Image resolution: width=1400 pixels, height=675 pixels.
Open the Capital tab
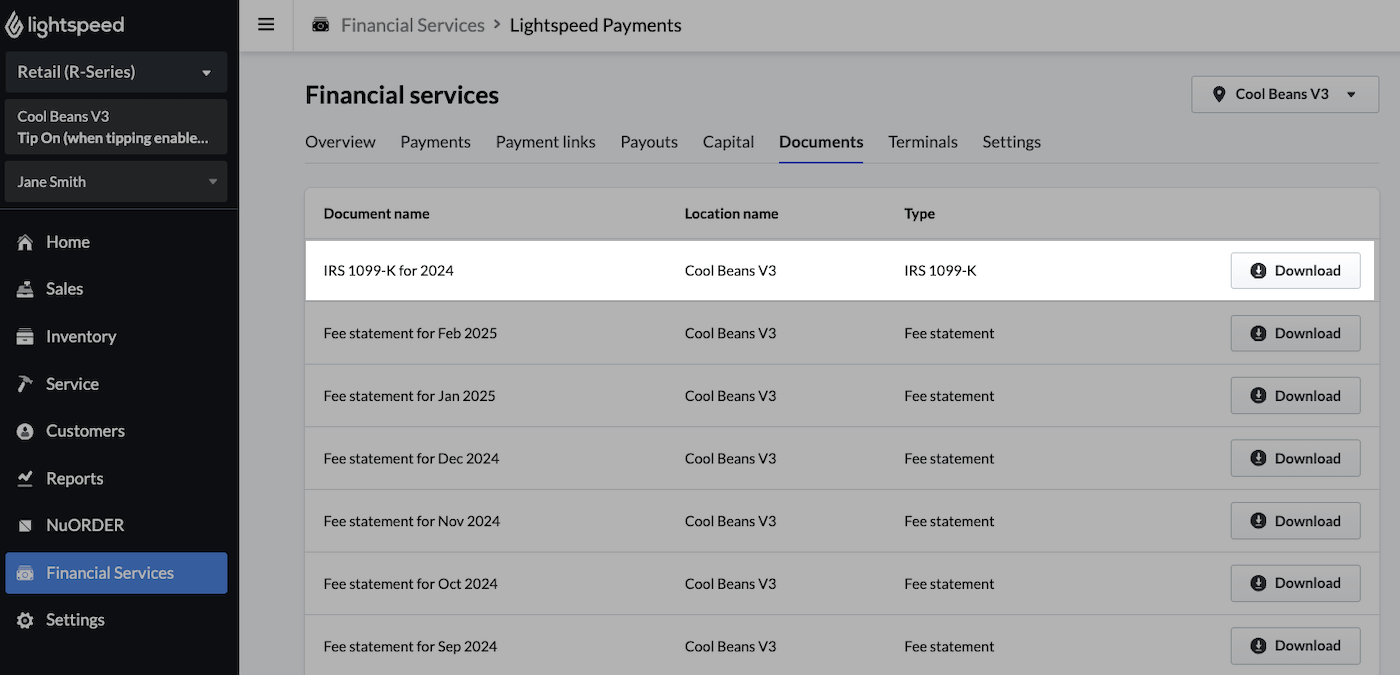(727, 142)
